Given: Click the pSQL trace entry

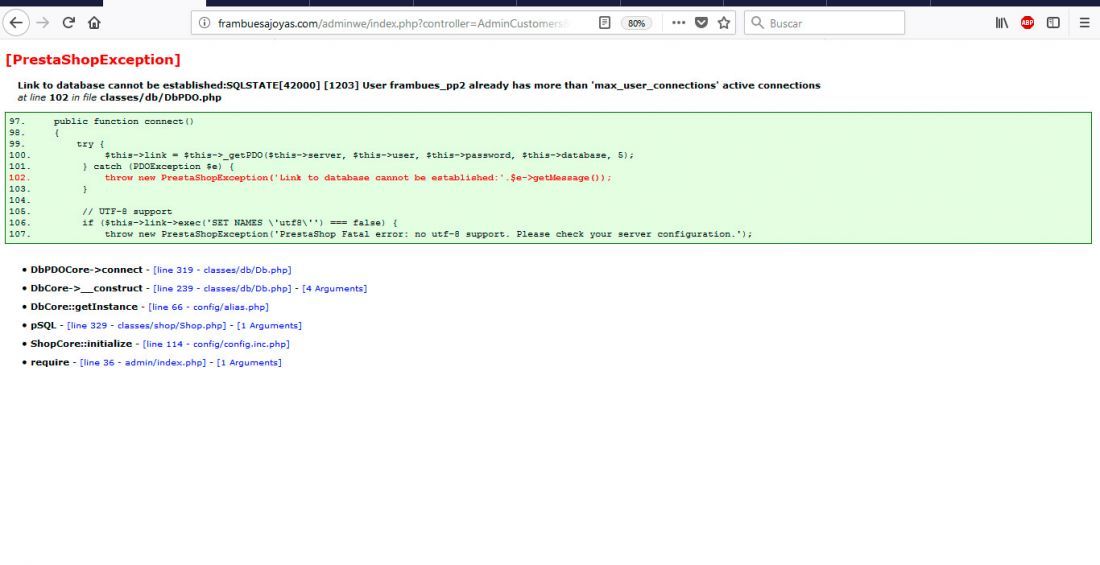Looking at the screenshot, I should click(x=43, y=326).
